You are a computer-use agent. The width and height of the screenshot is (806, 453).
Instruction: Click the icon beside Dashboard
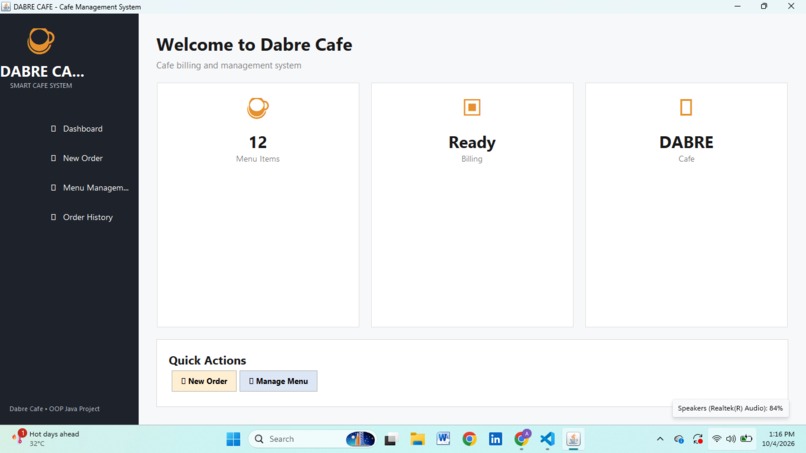53,129
